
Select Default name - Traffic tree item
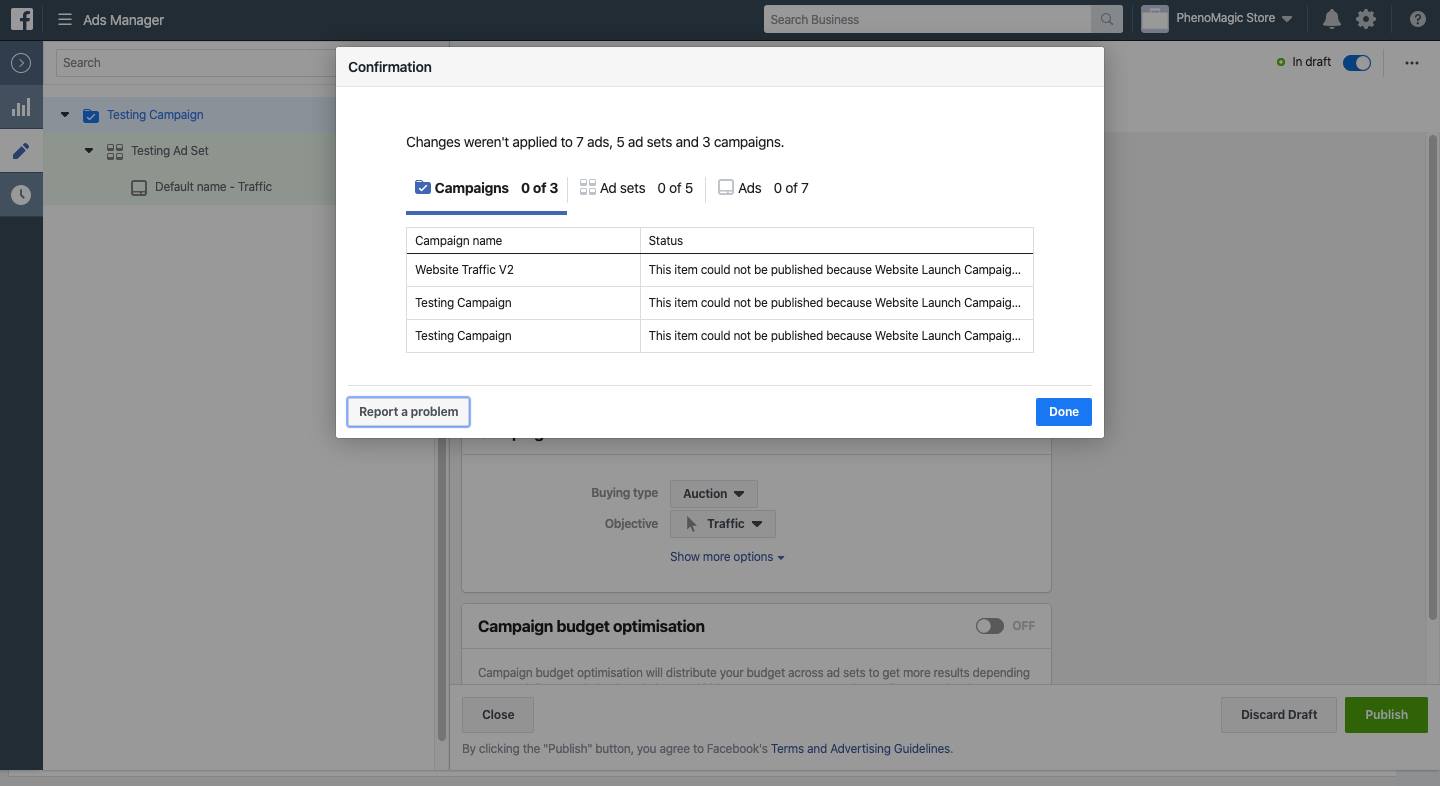pos(213,187)
